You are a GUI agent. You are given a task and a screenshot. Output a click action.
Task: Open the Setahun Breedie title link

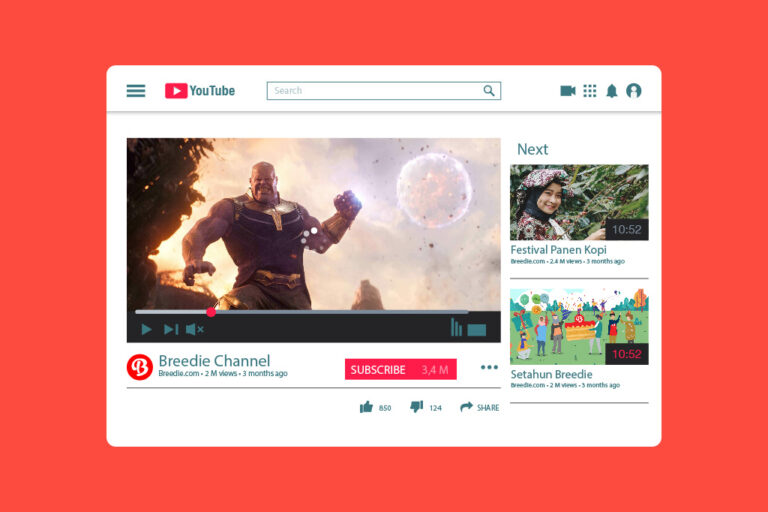click(x=552, y=374)
